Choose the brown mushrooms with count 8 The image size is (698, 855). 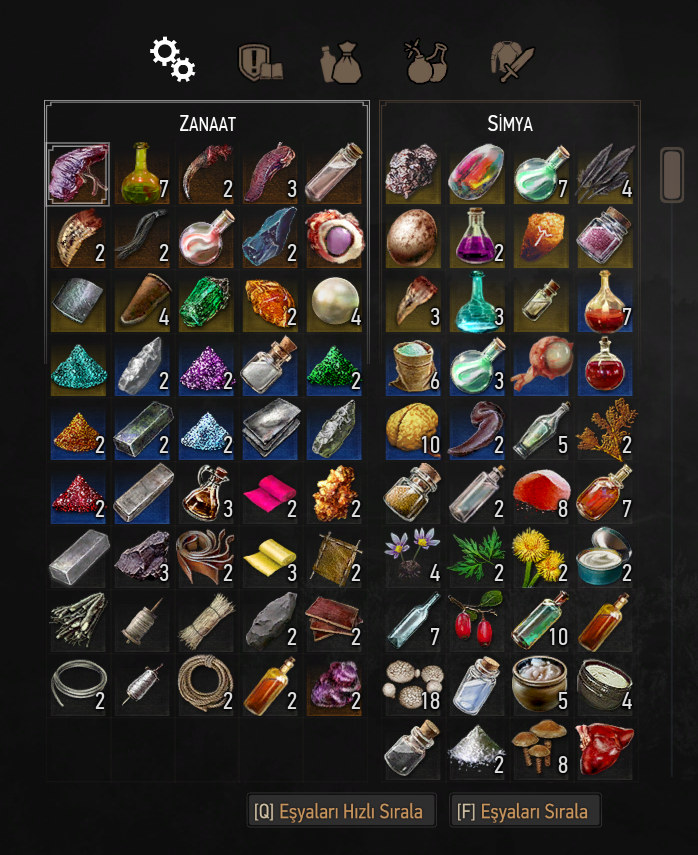pos(541,750)
